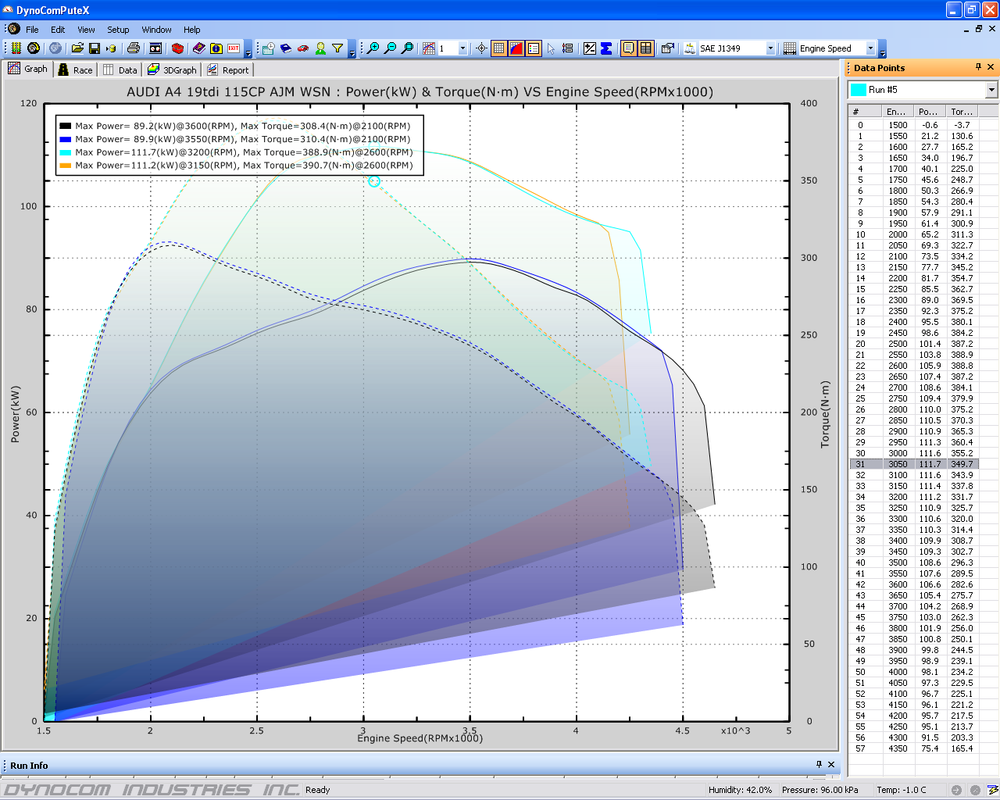Close the Data Points panel

coord(990,67)
